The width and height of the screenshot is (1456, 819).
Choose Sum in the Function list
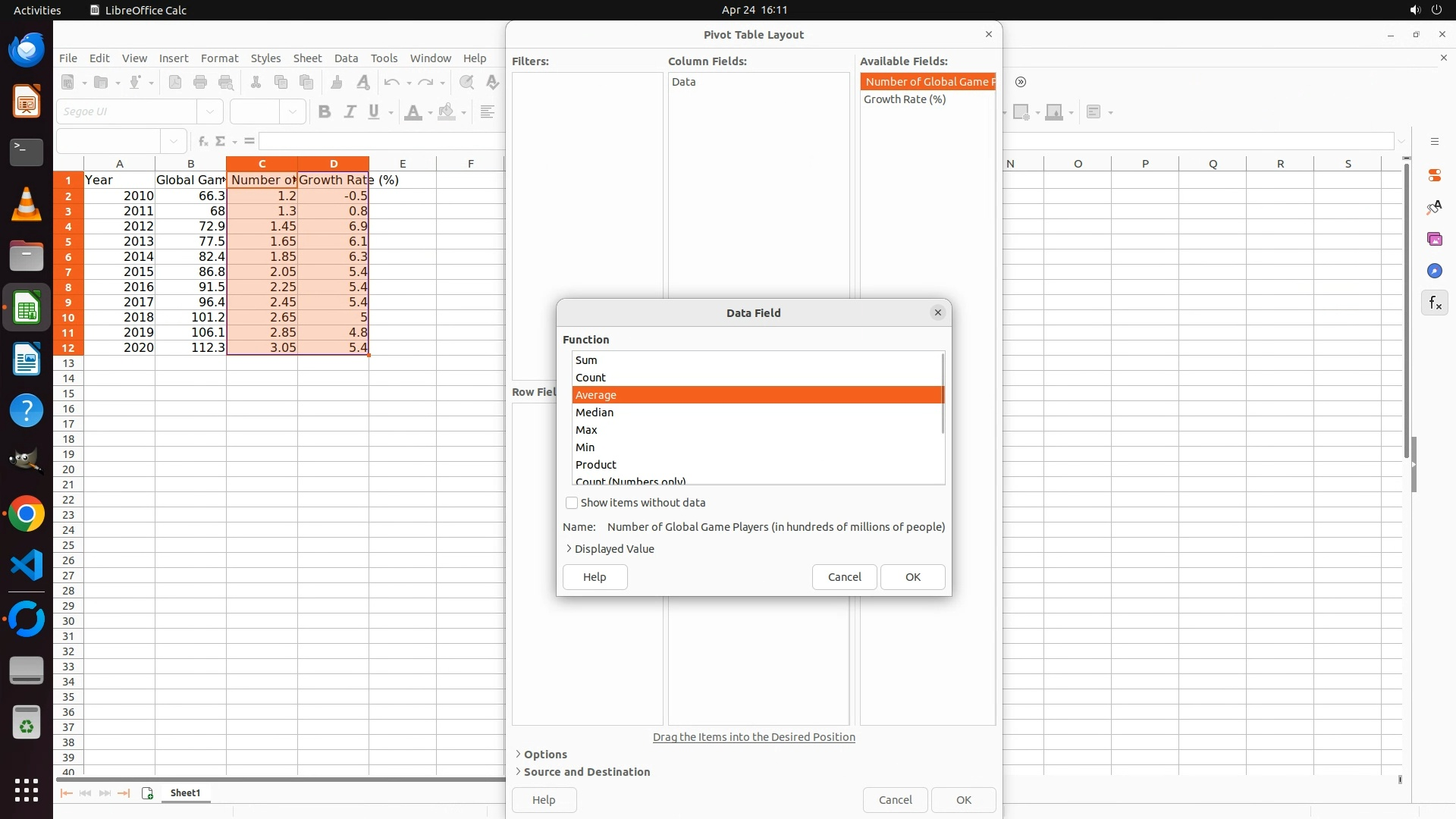[586, 360]
